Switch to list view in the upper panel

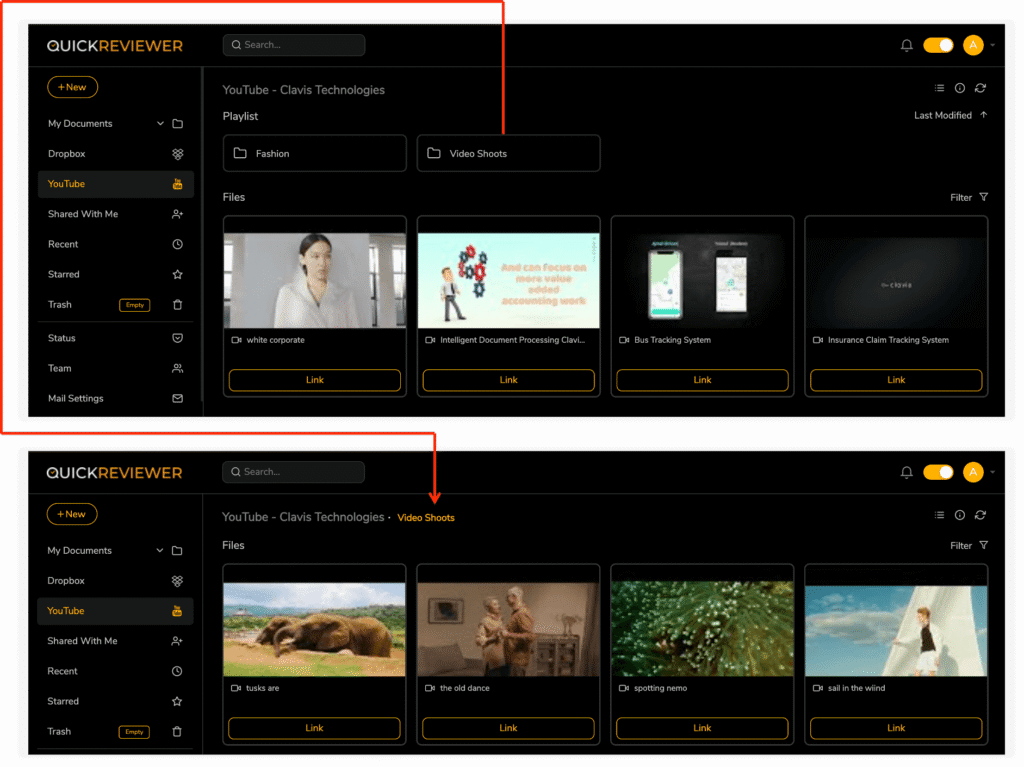point(939,88)
